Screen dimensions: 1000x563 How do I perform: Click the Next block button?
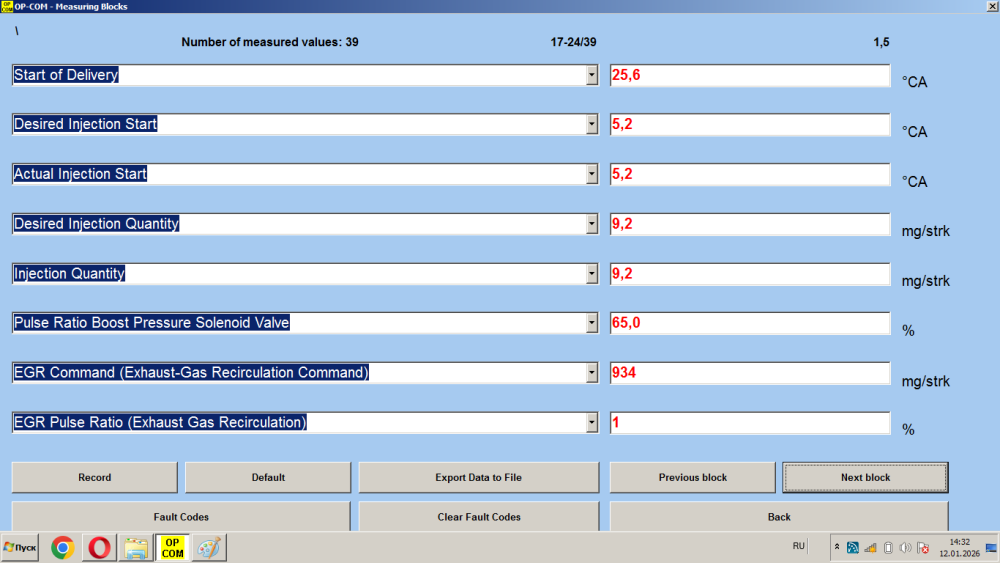pyautogui.click(x=865, y=477)
